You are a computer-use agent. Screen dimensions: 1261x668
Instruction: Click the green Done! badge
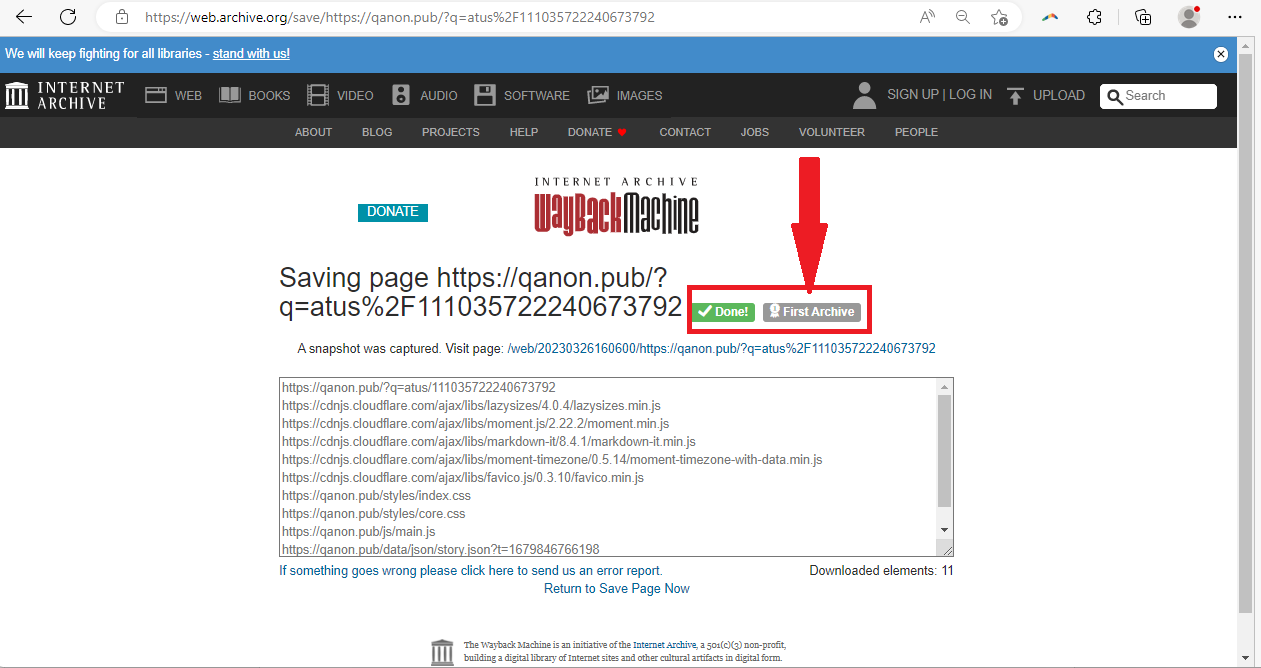pos(725,312)
